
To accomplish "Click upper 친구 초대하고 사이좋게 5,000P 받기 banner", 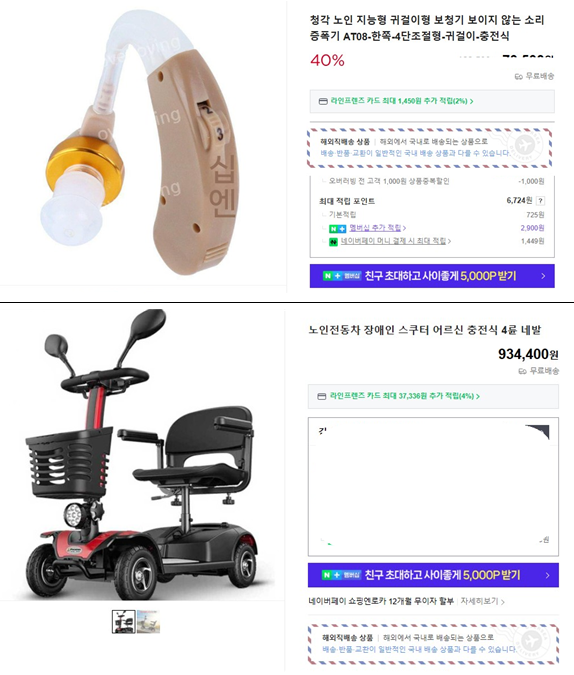I will coord(432,276).
